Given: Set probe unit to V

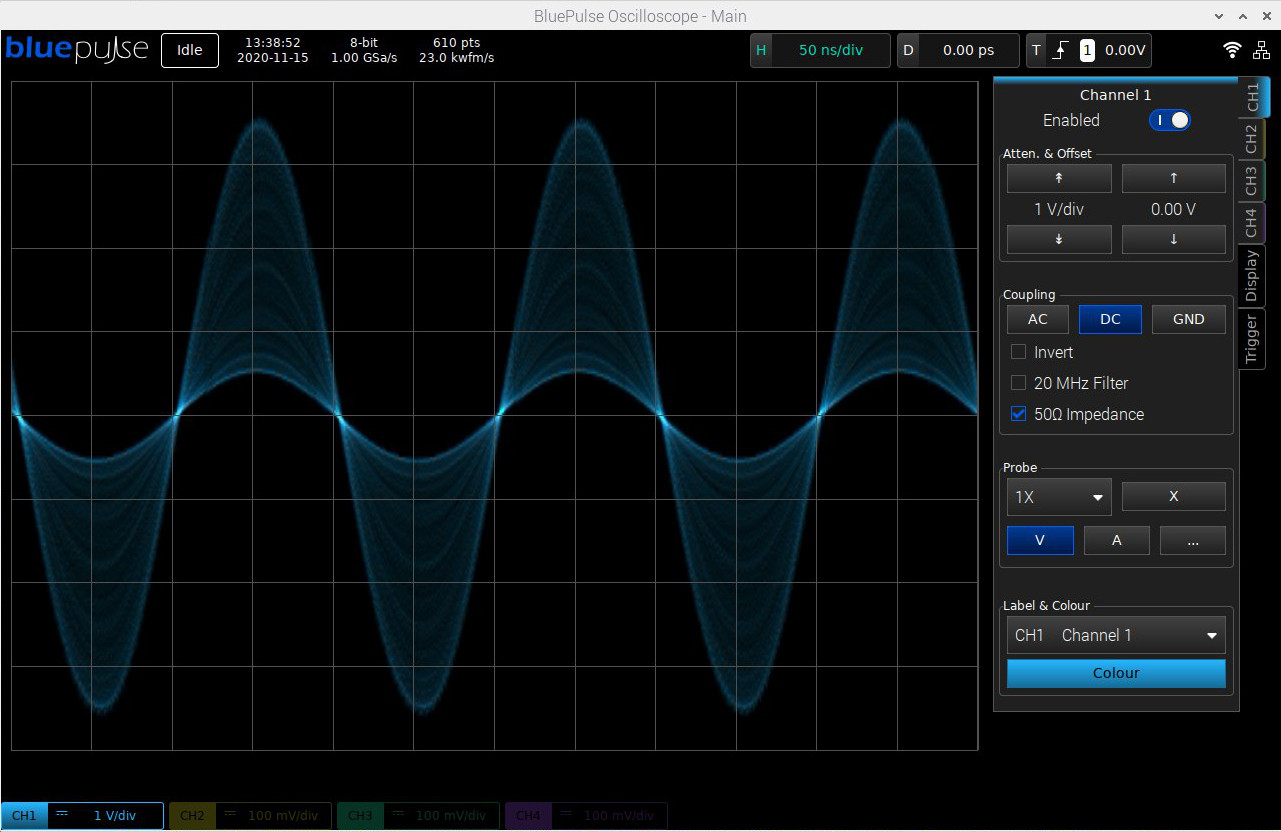Looking at the screenshot, I should click(1040, 540).
